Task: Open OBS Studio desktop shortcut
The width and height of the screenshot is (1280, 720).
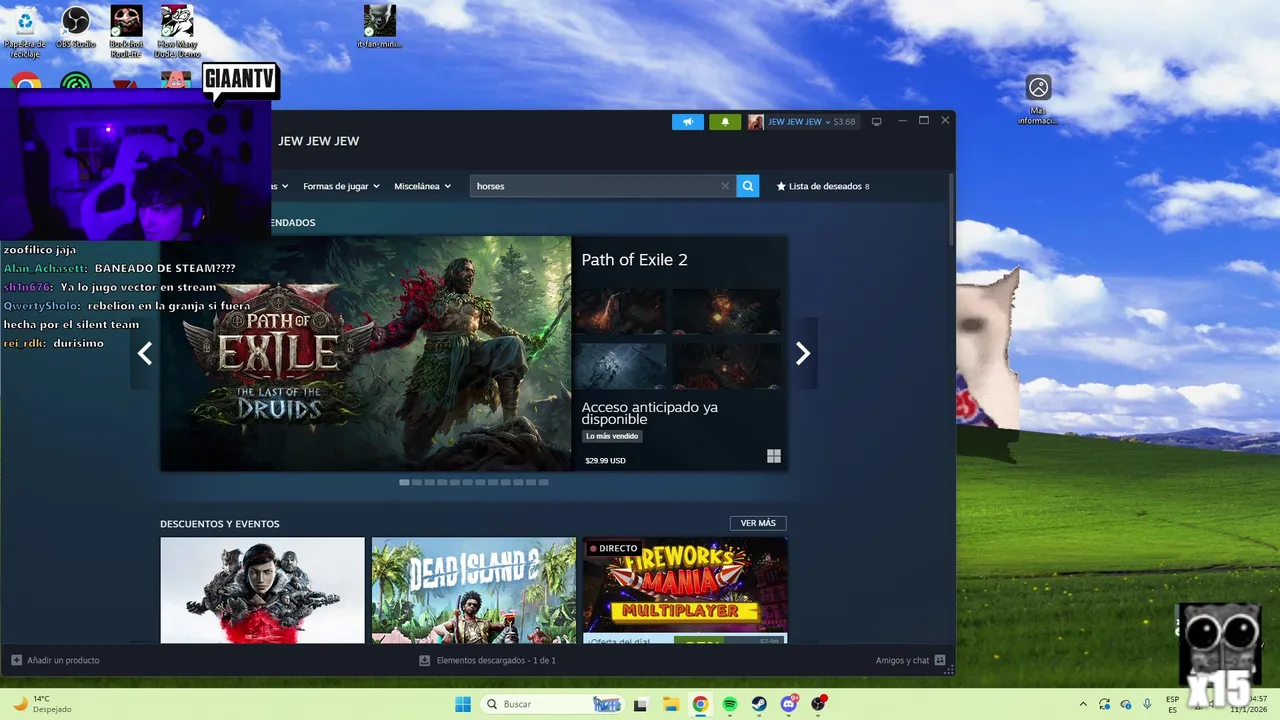Action: (x=76, y=28)
